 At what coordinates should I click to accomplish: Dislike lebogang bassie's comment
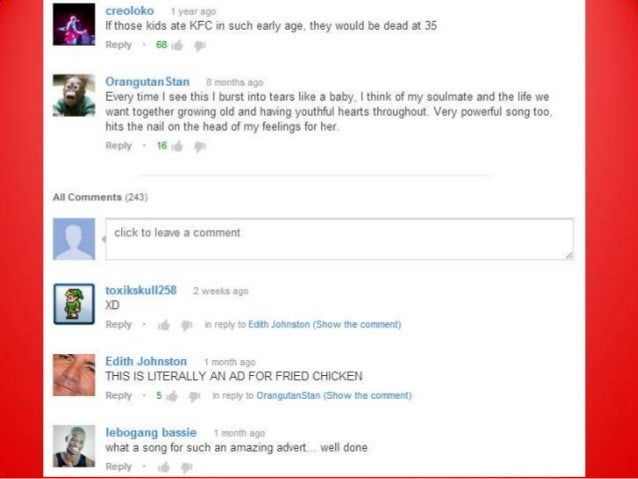(x=186, y=468)
